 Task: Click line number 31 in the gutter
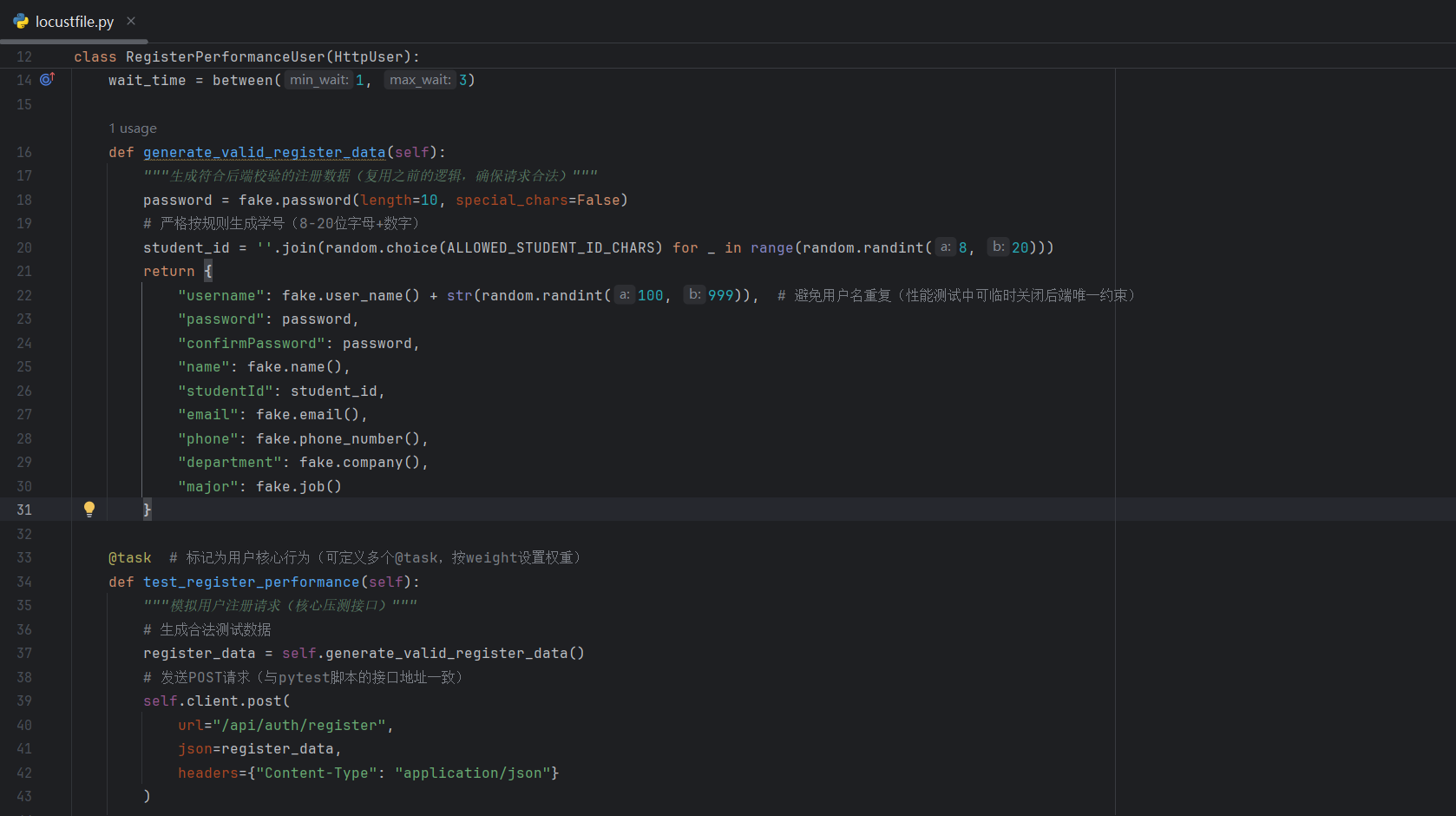[24, 510]
